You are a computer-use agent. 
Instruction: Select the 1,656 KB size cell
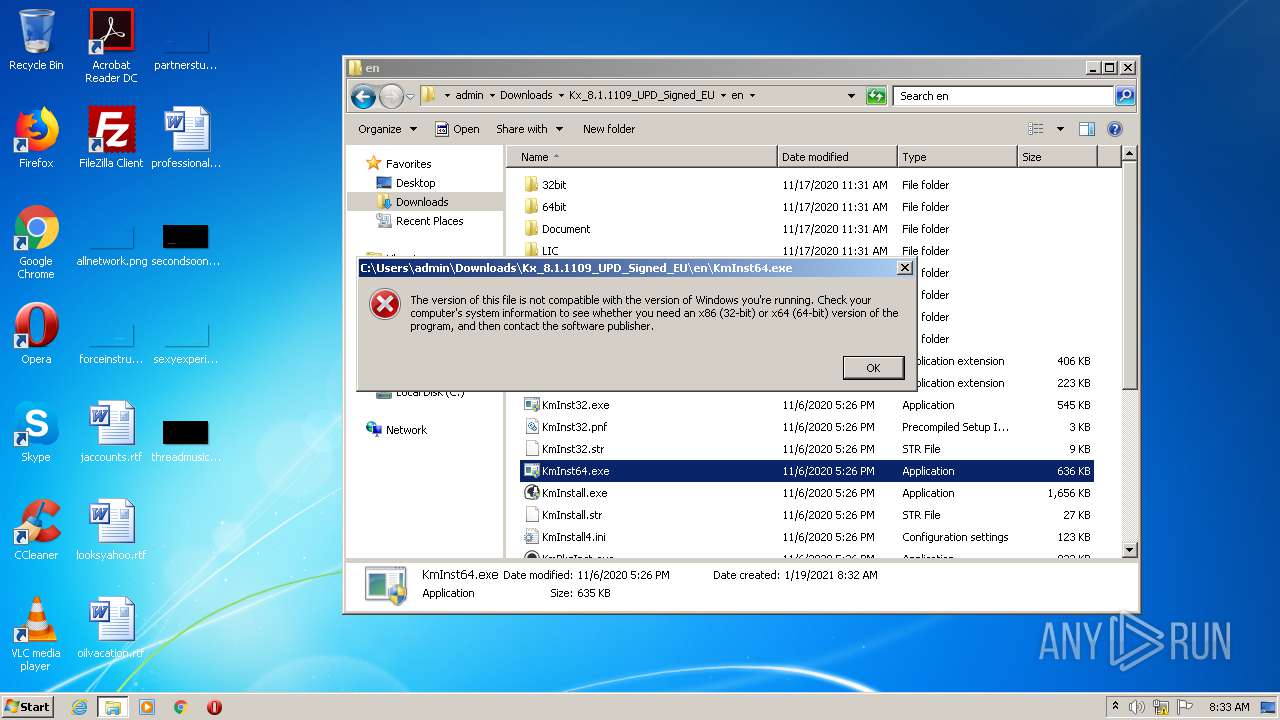tap(1069, 493)
